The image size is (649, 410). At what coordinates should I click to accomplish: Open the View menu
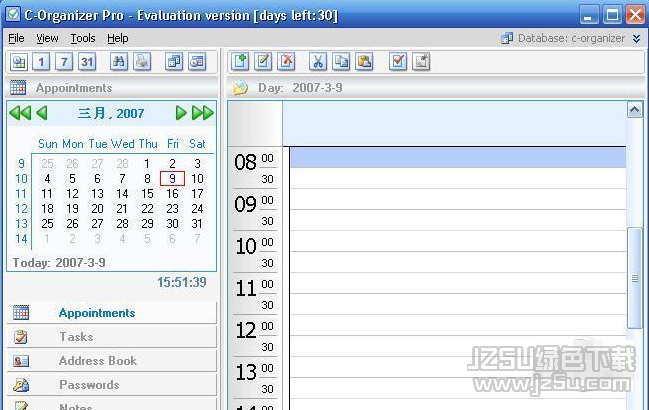(47, 38)
